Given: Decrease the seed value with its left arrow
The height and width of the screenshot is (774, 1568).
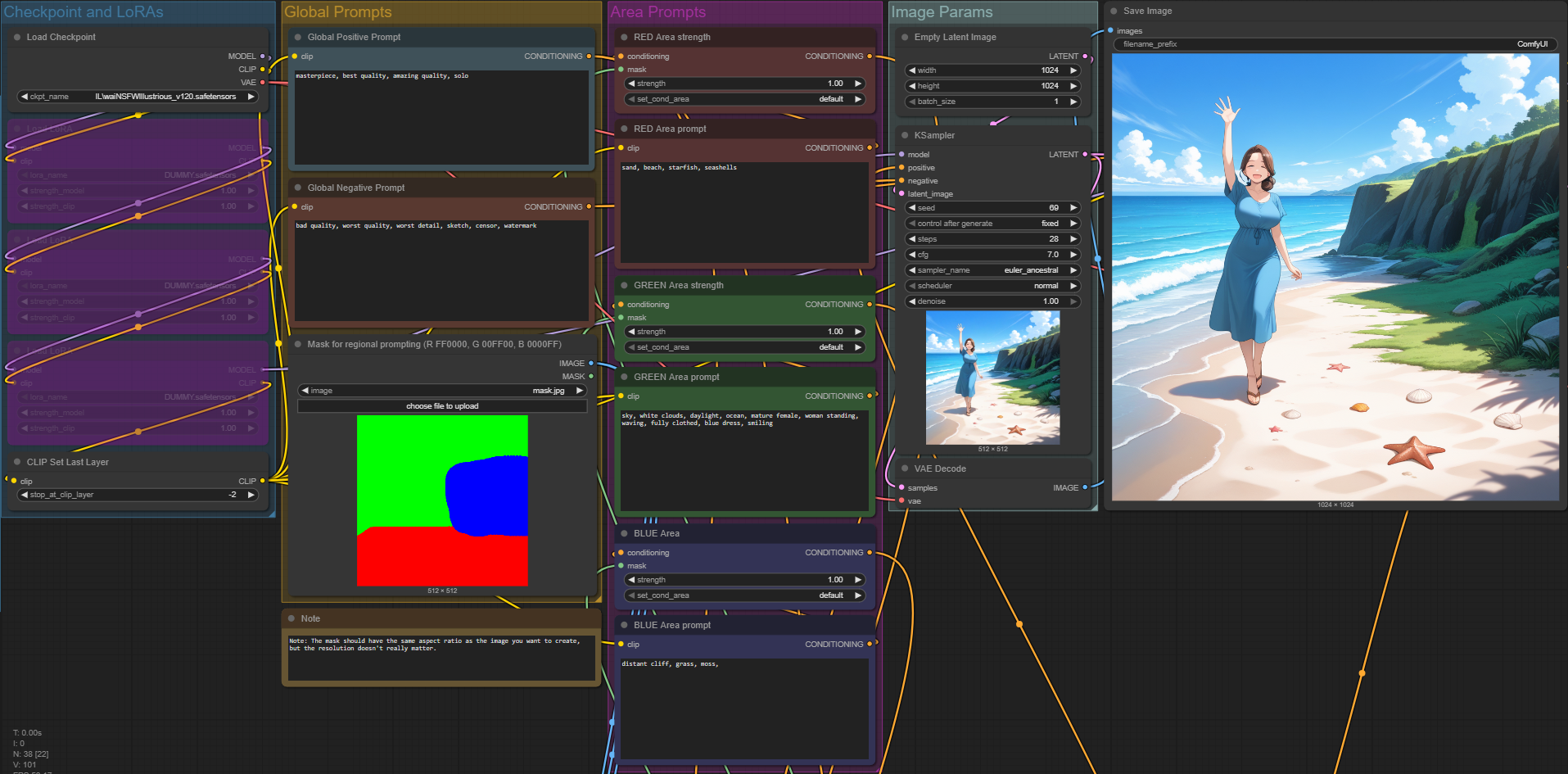Looking at the screenshot, I should (911, 208).
